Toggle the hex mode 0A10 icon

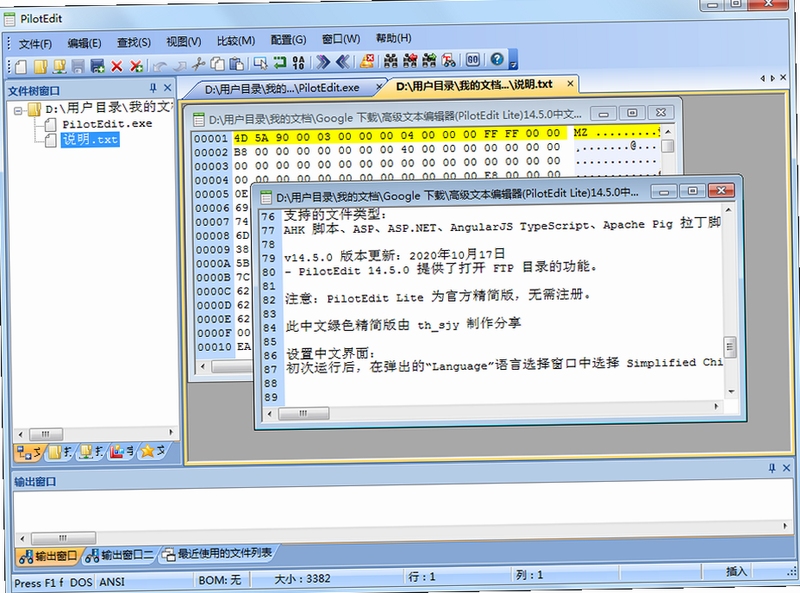click(298, 63)
